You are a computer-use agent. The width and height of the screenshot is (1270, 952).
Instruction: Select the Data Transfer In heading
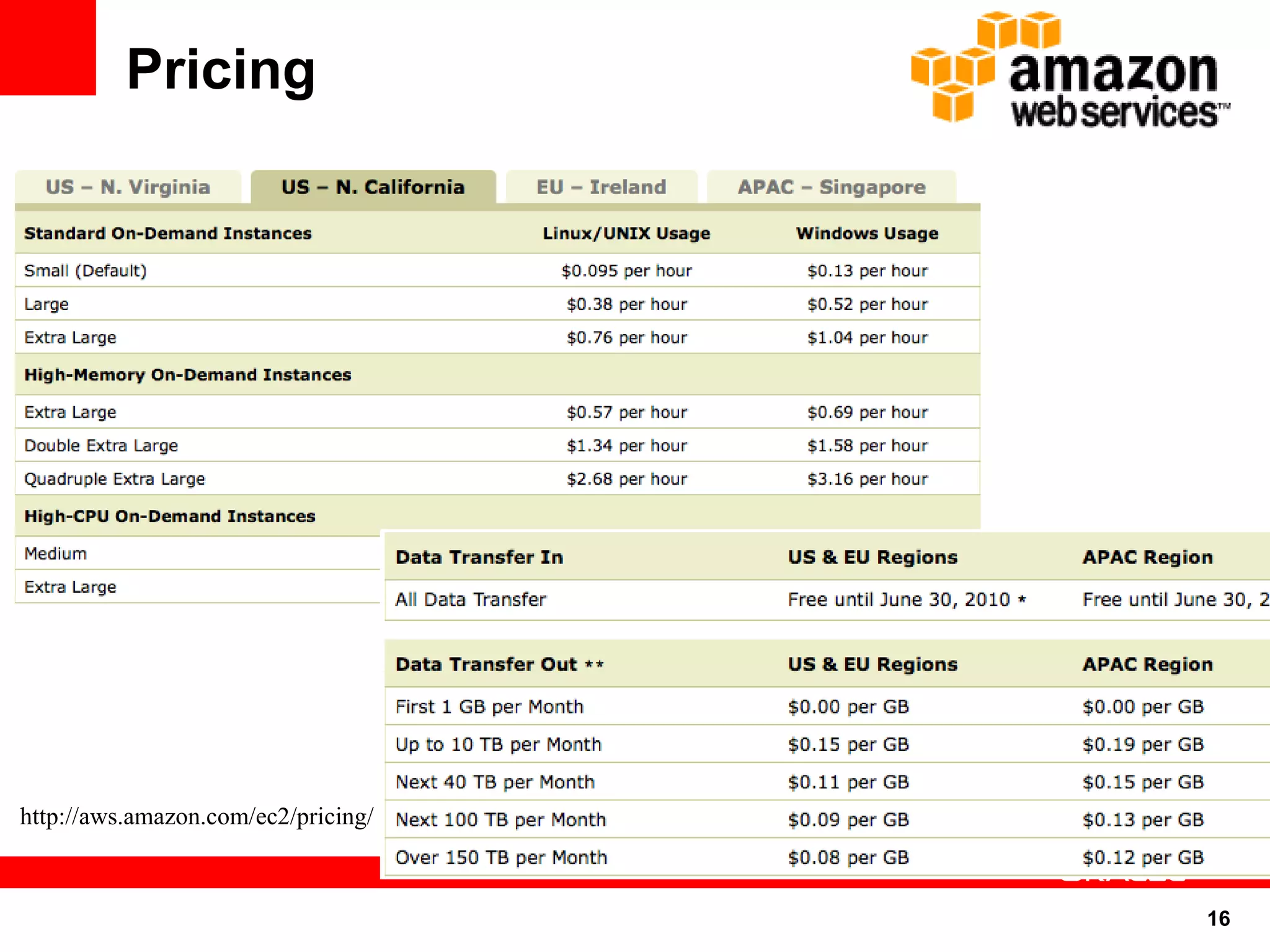pos(479,557)
